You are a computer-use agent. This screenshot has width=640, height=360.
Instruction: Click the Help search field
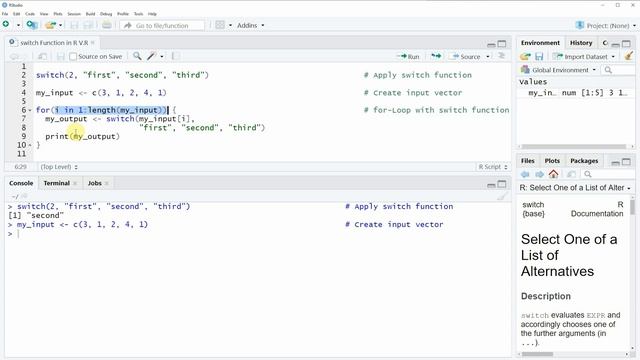click(x=608, y=174)
